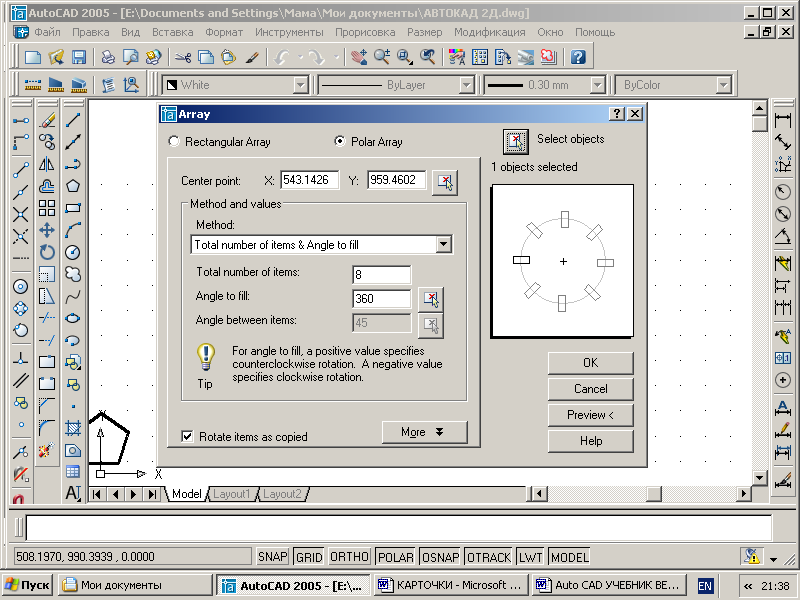This screenshot has height=600, width=800.
Task: Select the Arc tool
Action: [73, 230]
